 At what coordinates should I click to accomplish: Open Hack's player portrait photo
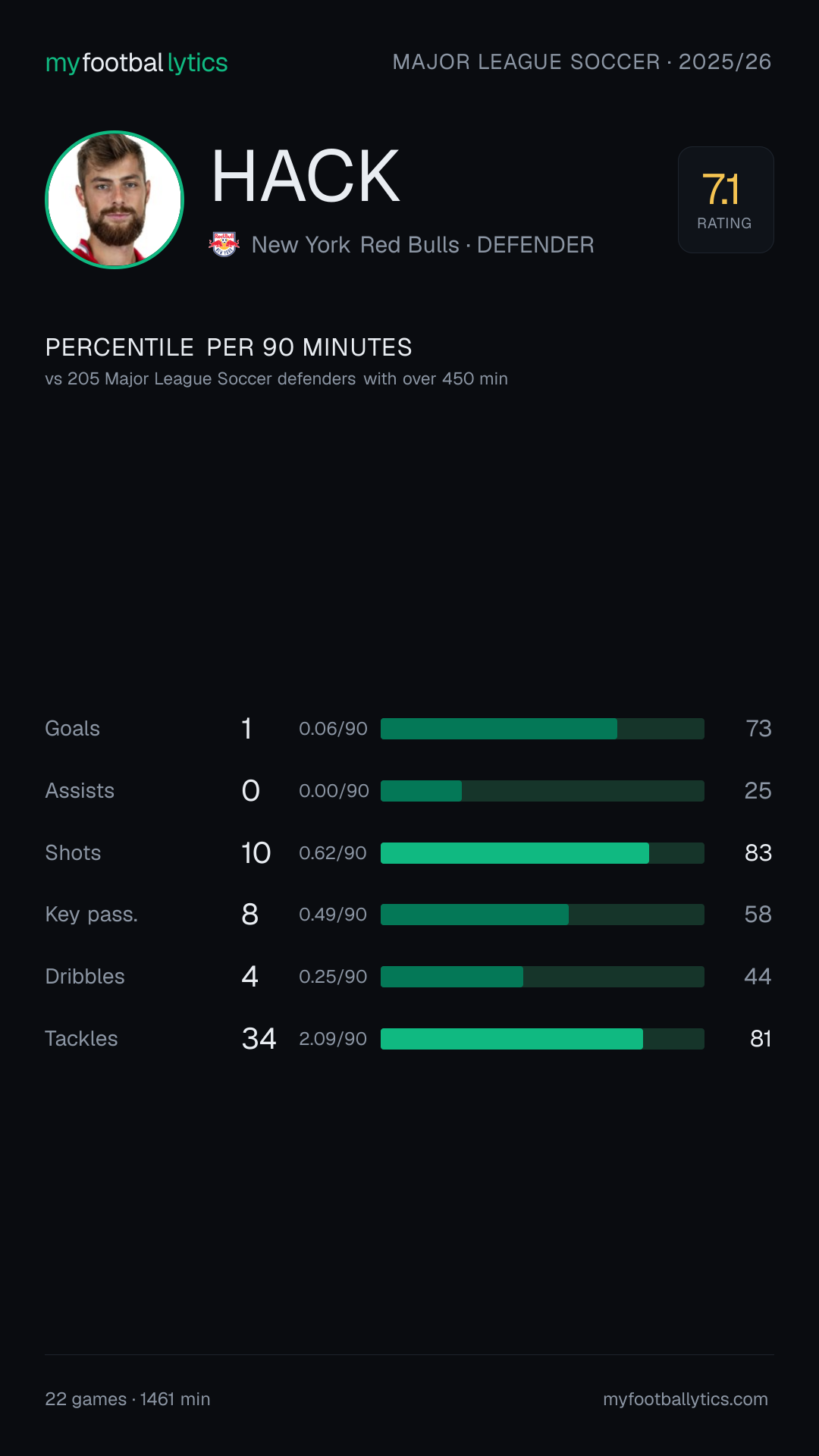pos(115,199)
